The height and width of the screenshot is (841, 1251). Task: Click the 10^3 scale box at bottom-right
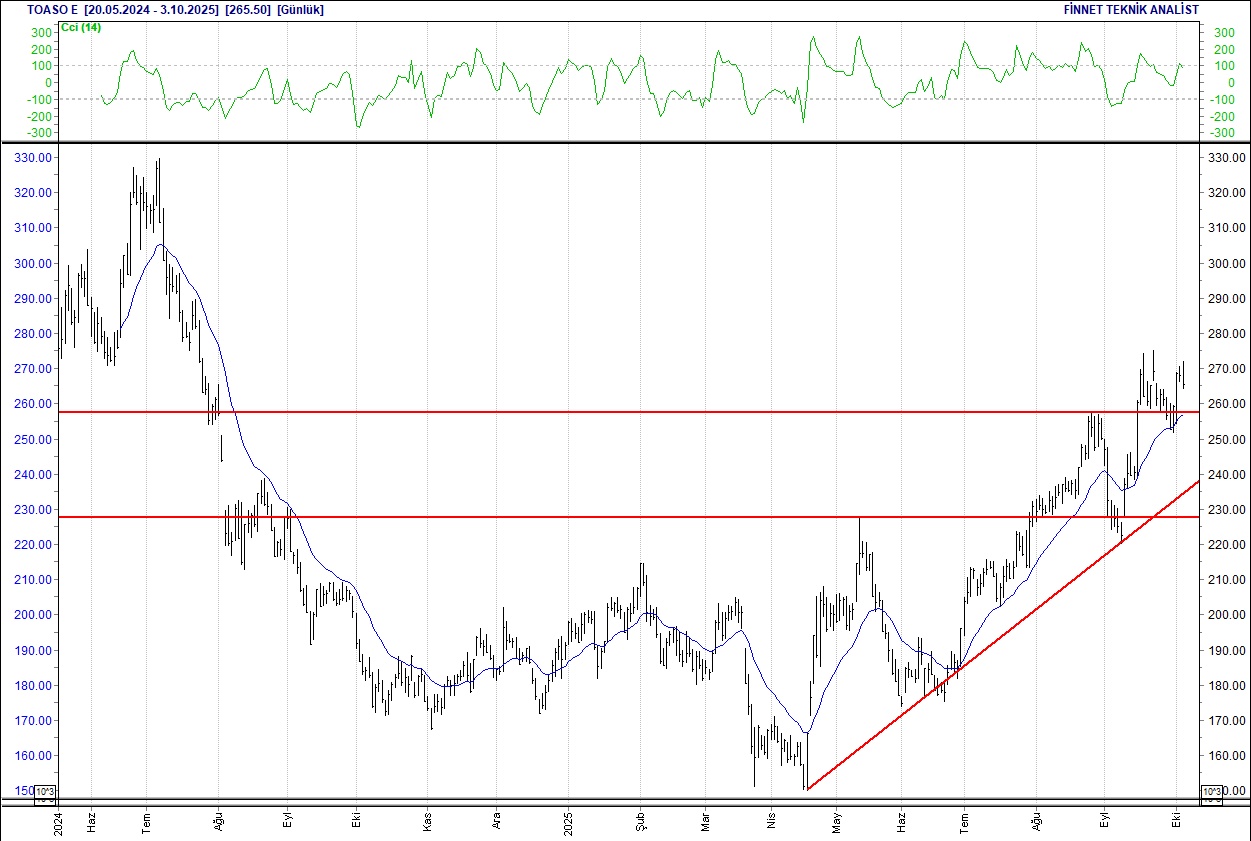[1210, 794]
